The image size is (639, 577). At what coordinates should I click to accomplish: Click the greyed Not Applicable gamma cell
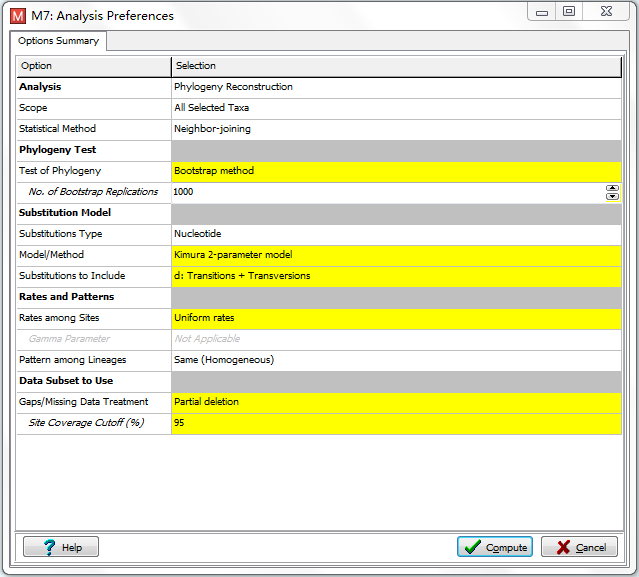[x=396, y=339]
